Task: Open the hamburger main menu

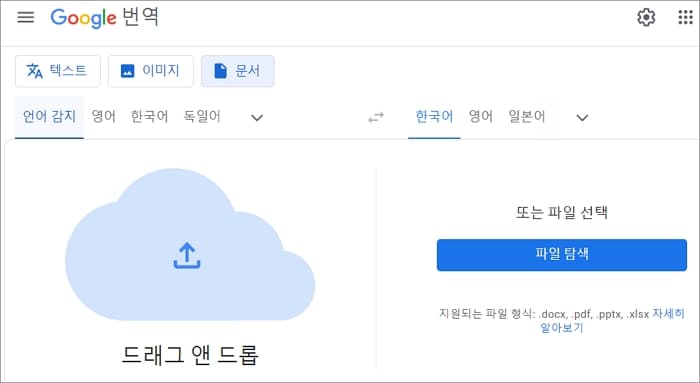Action: 25,17
